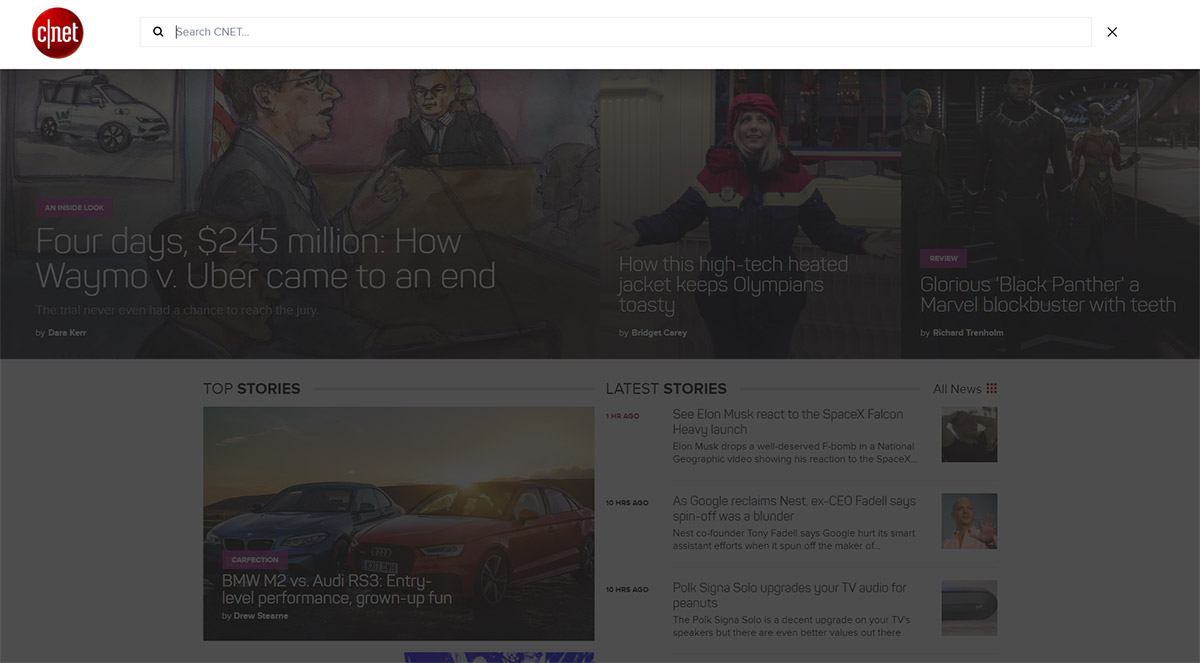The height and width of the screenshot is (663, 1200).
Task: Click the CNET logo
Action: pos(57,33)
